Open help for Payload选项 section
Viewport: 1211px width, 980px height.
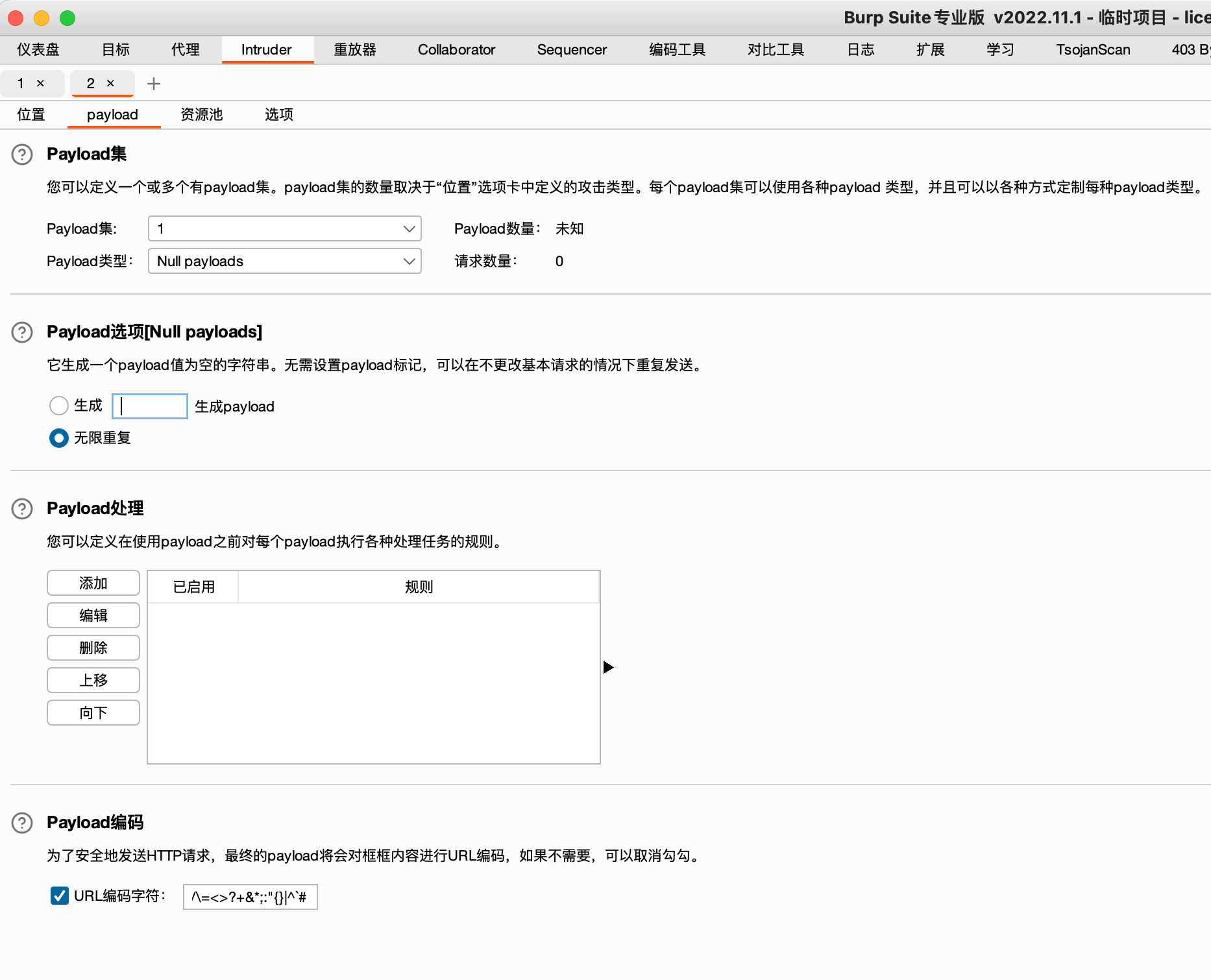(x=22, y=332)
